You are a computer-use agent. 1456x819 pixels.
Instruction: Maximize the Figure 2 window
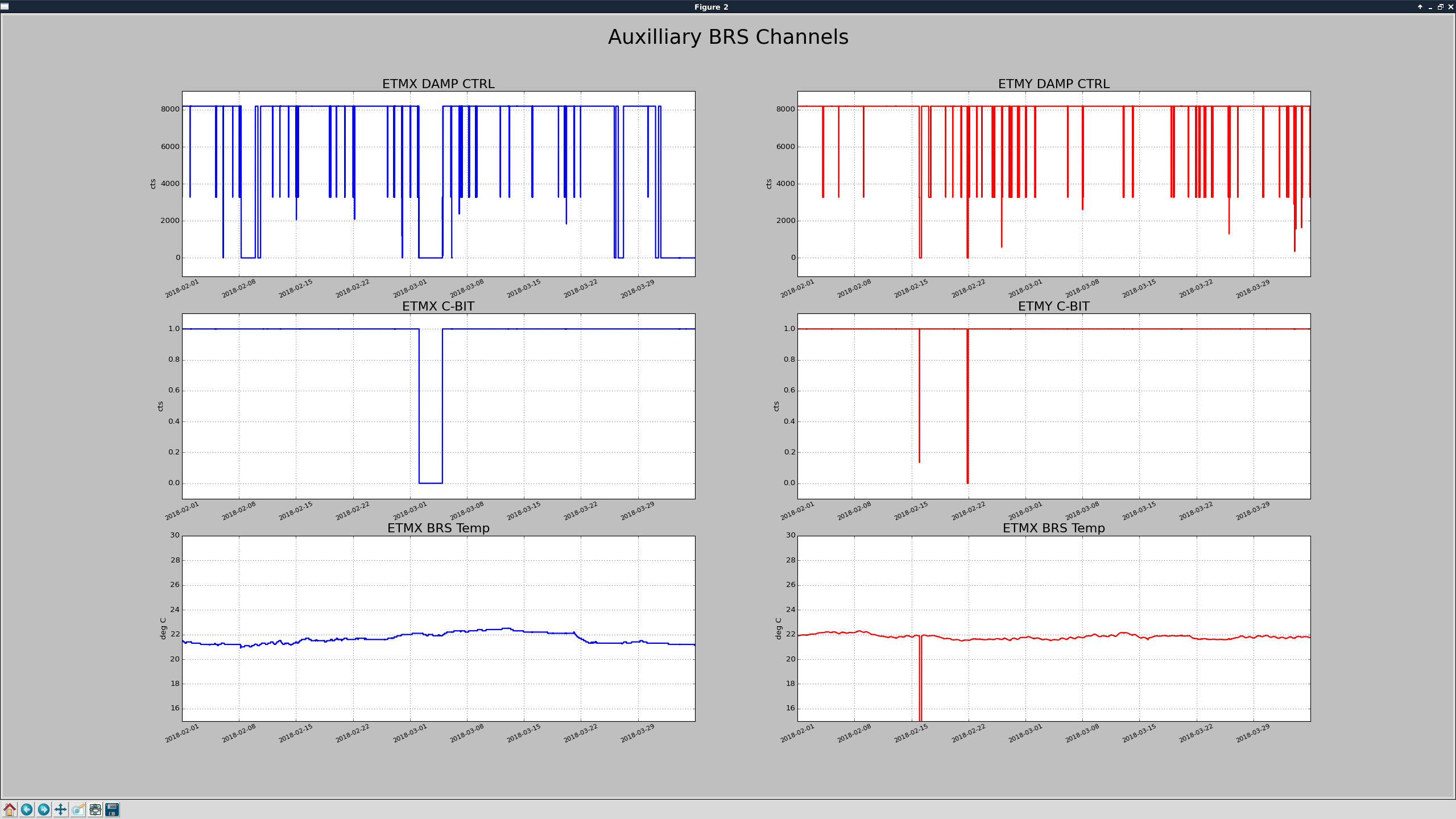pyautogui.click(x=1441, y=7)
